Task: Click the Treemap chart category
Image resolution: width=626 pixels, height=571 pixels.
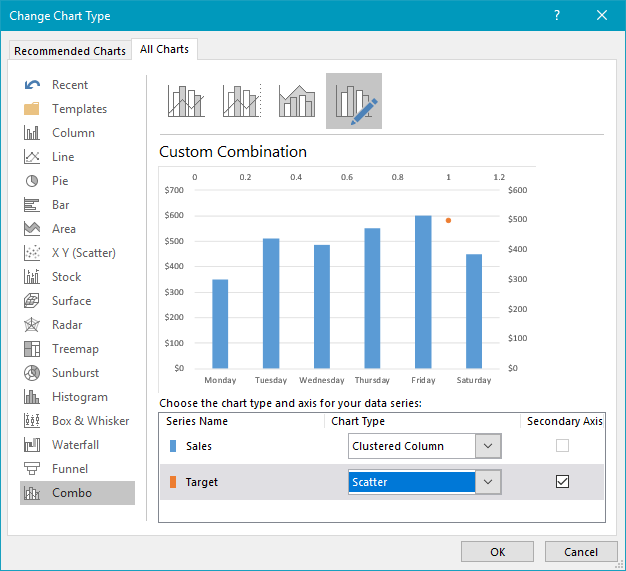Action: 75,349
